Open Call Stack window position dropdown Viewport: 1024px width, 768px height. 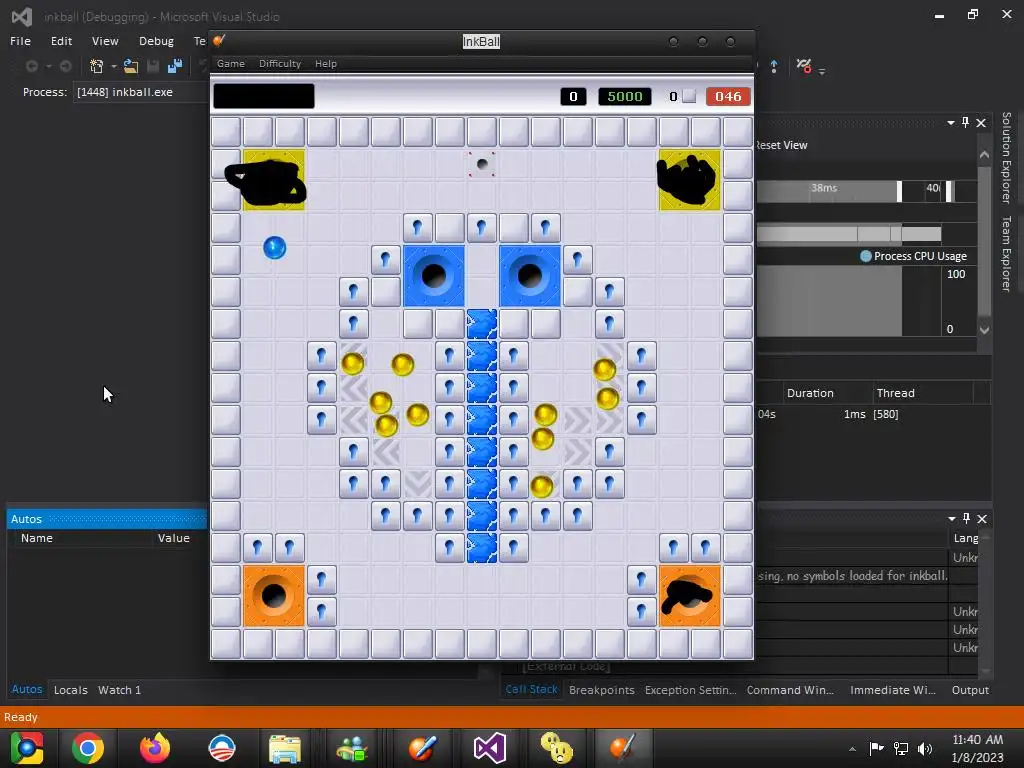[952, 519]
